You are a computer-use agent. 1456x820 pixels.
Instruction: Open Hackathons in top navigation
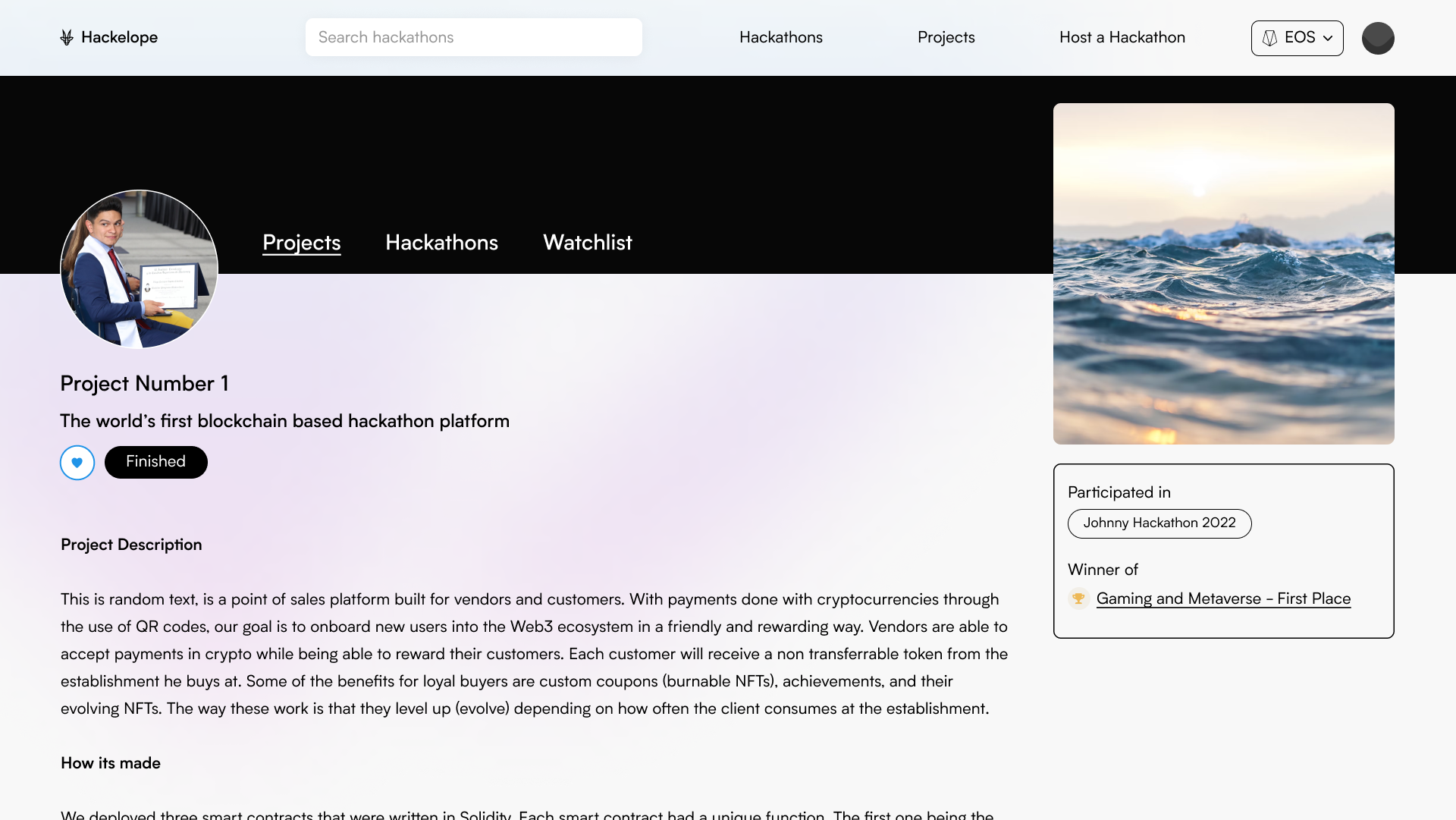pos(780,37)
